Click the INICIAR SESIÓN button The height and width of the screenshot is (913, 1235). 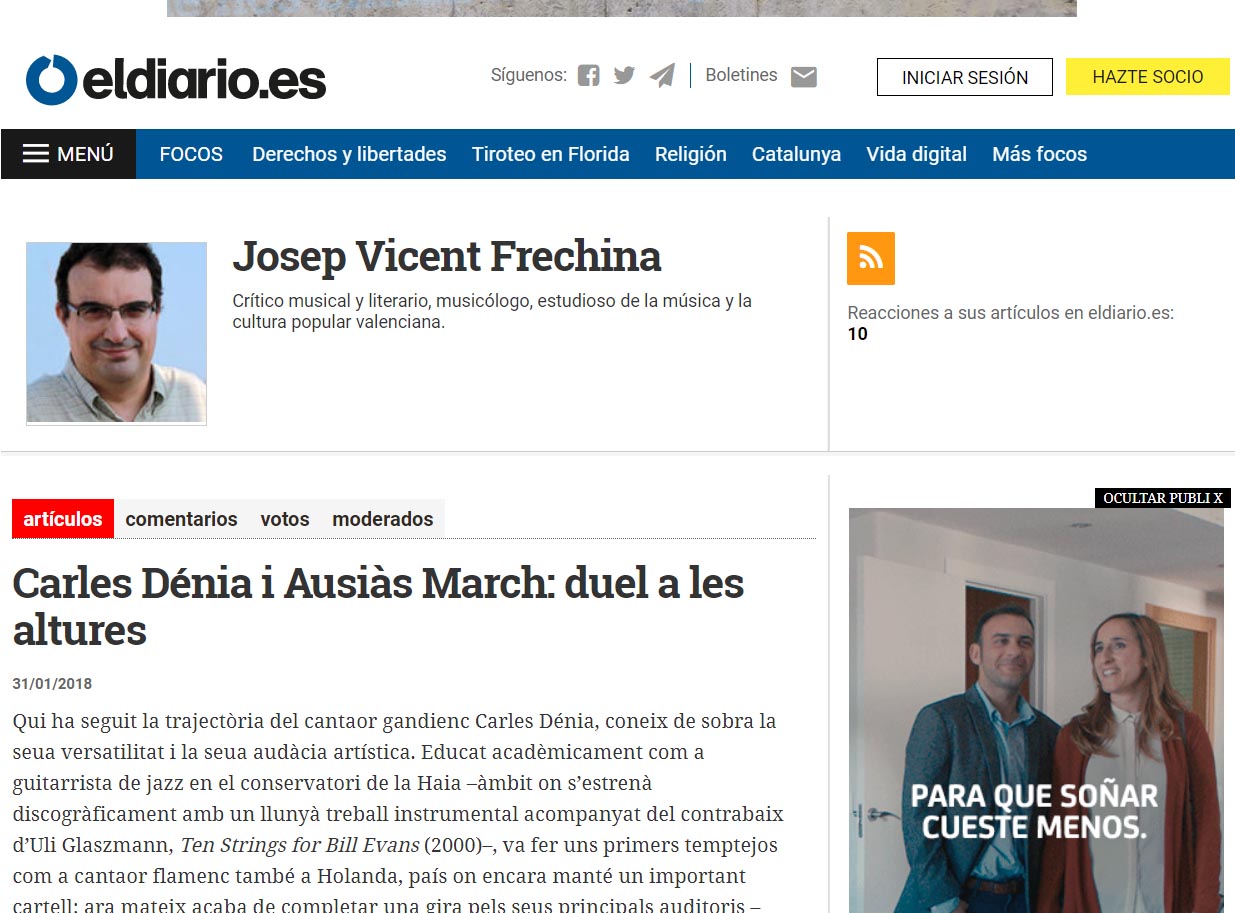point(964,77)
